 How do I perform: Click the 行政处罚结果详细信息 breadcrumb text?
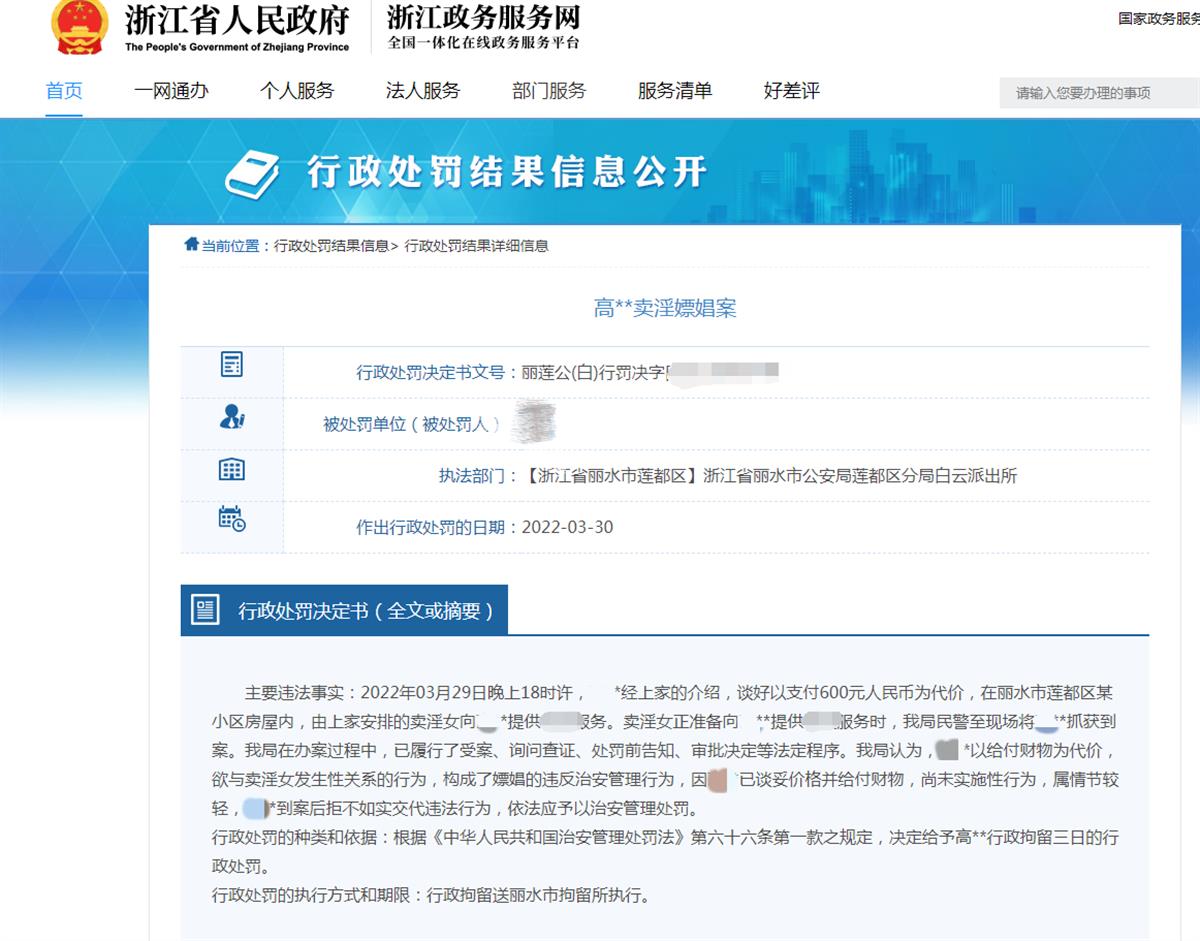click(476, 245)
